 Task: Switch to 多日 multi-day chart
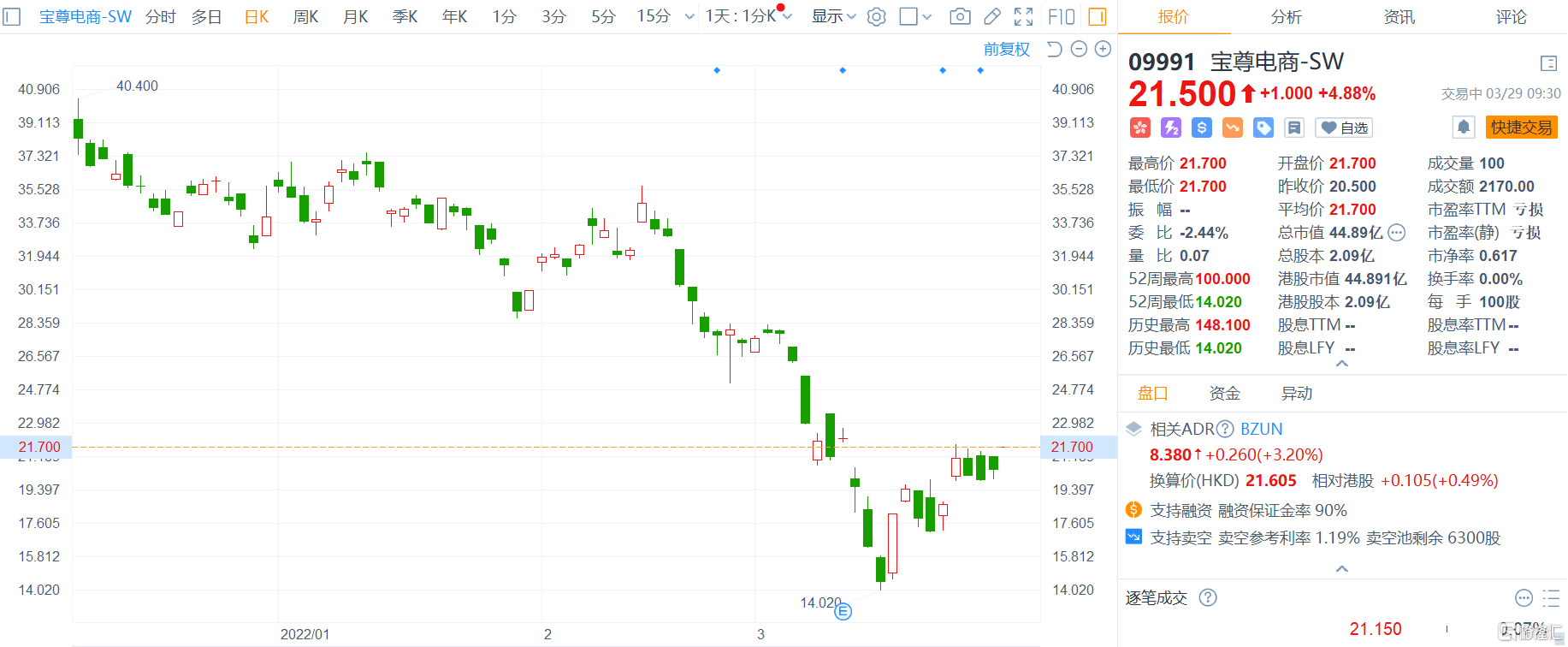(x=206, y=16)
